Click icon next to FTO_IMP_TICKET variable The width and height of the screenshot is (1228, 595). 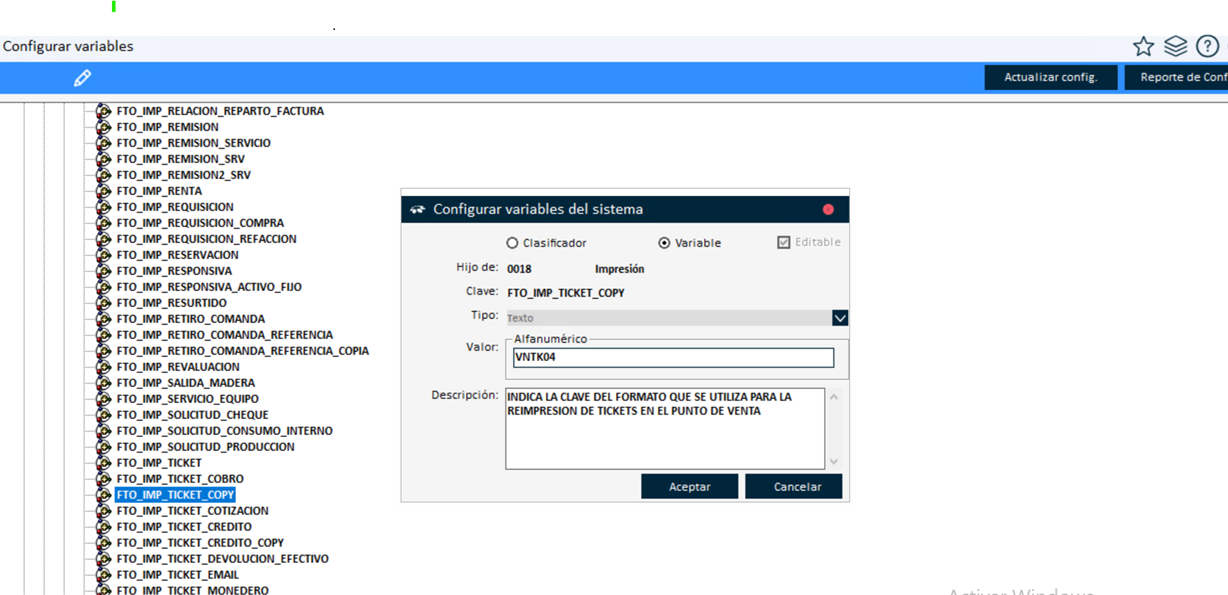tap(103, 463)
